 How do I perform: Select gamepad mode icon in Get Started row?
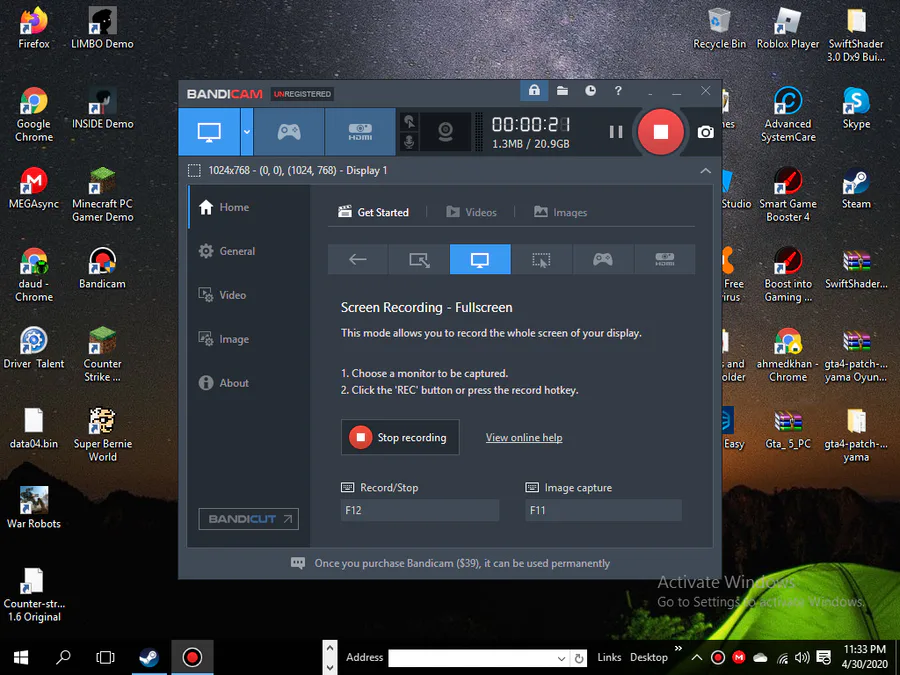[x=603, y=259]
